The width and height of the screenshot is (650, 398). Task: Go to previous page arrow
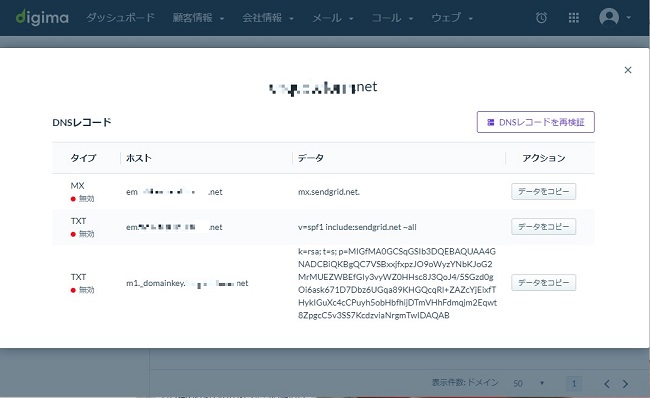tap(606, 384)
